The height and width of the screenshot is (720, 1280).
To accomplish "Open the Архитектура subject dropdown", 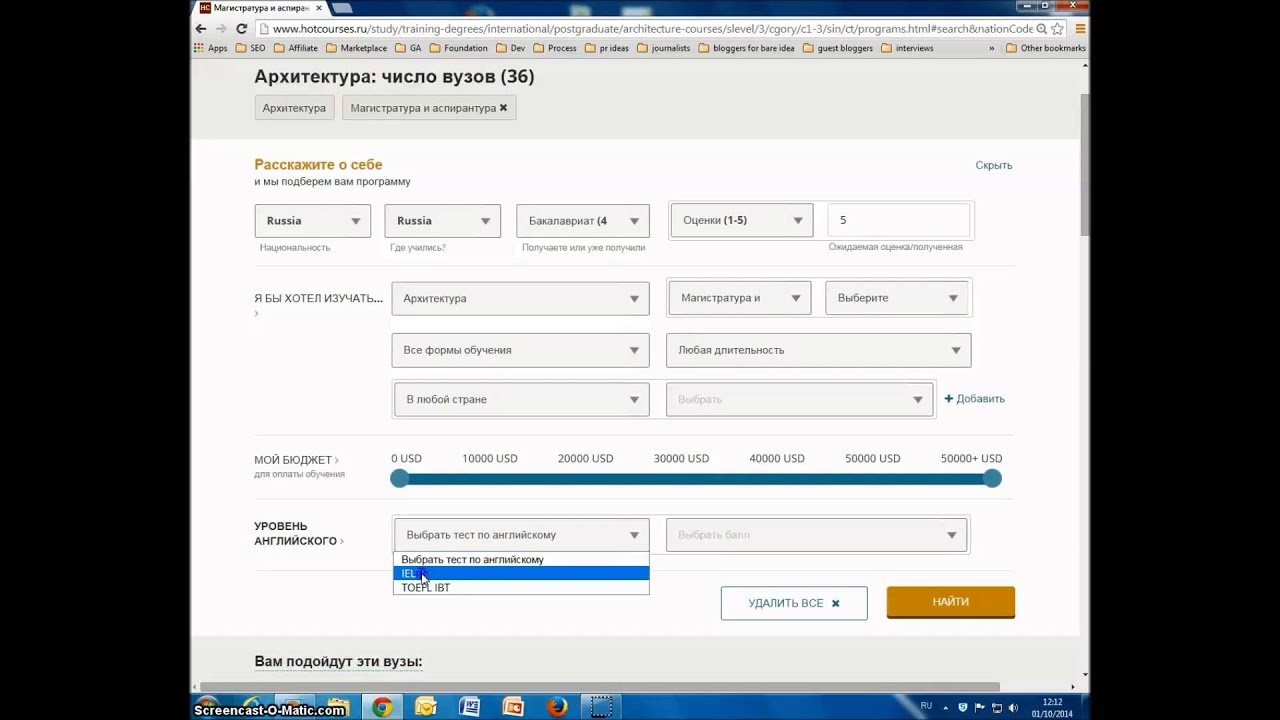I will [520, 298].
